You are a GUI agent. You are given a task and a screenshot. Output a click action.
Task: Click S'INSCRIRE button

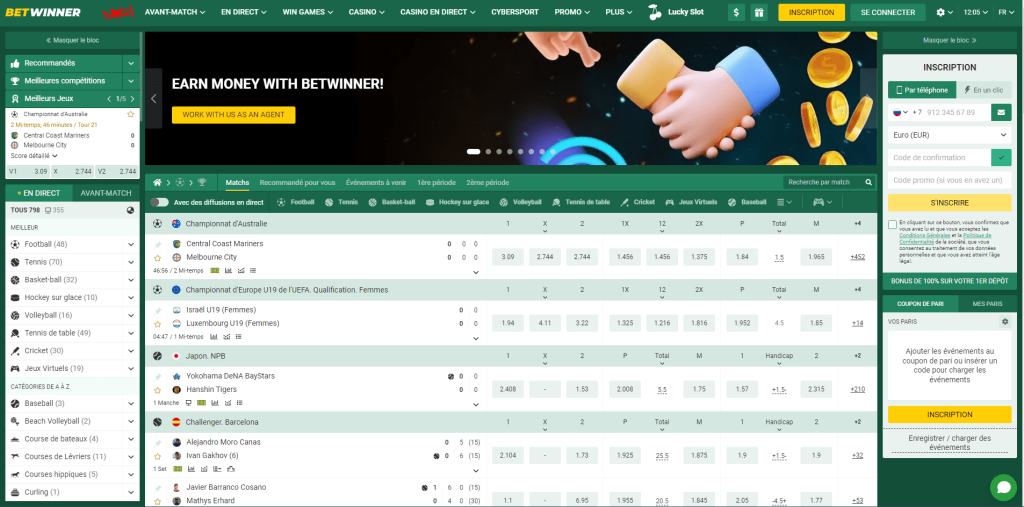pyautogui.click(x=950, y=203)
